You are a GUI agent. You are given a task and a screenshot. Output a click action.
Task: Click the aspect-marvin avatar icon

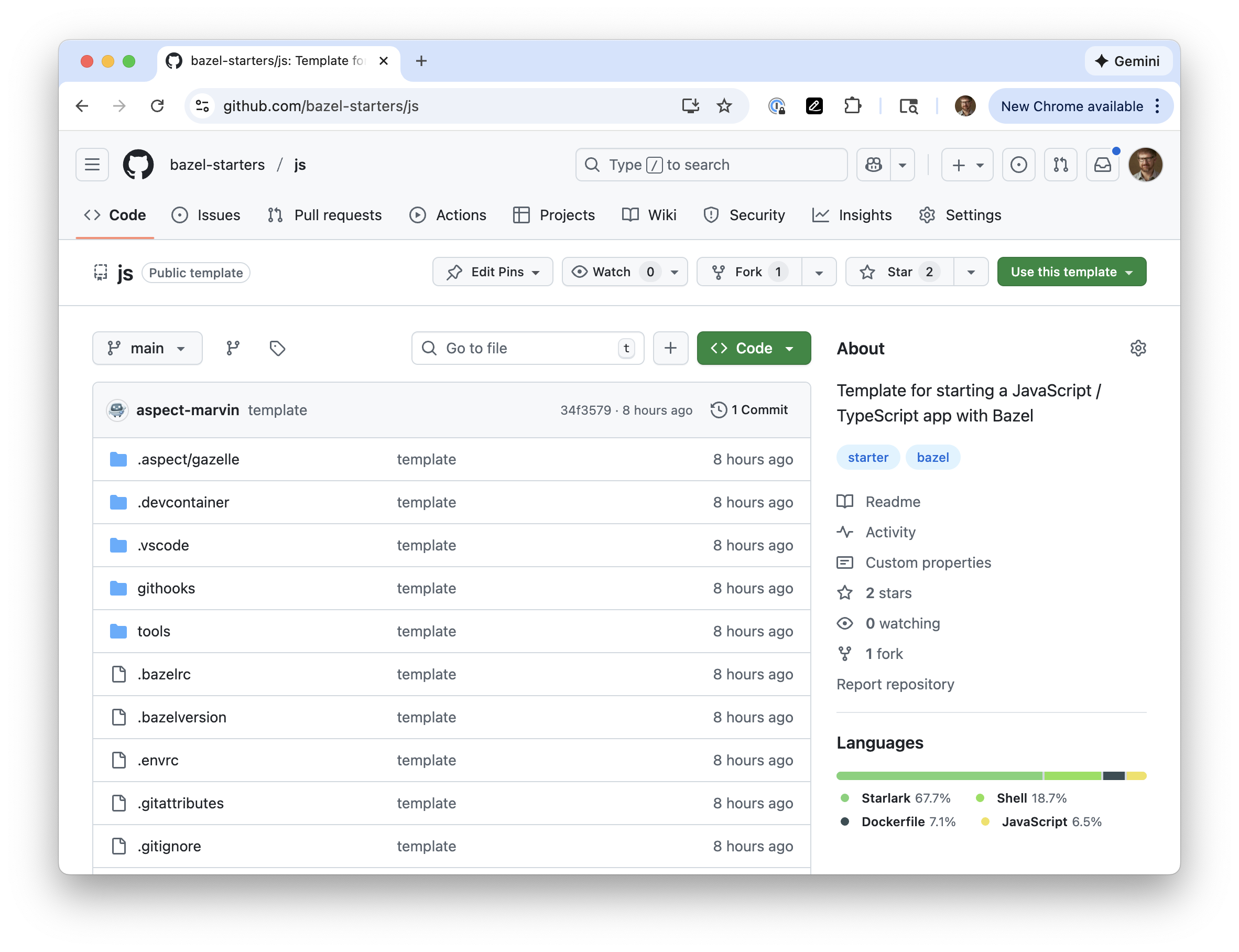point(117,410)
